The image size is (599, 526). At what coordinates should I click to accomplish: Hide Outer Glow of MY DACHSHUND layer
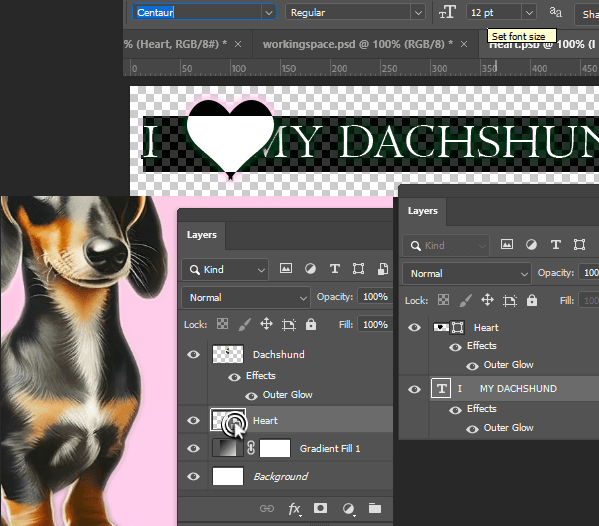[x=472, y=429]
